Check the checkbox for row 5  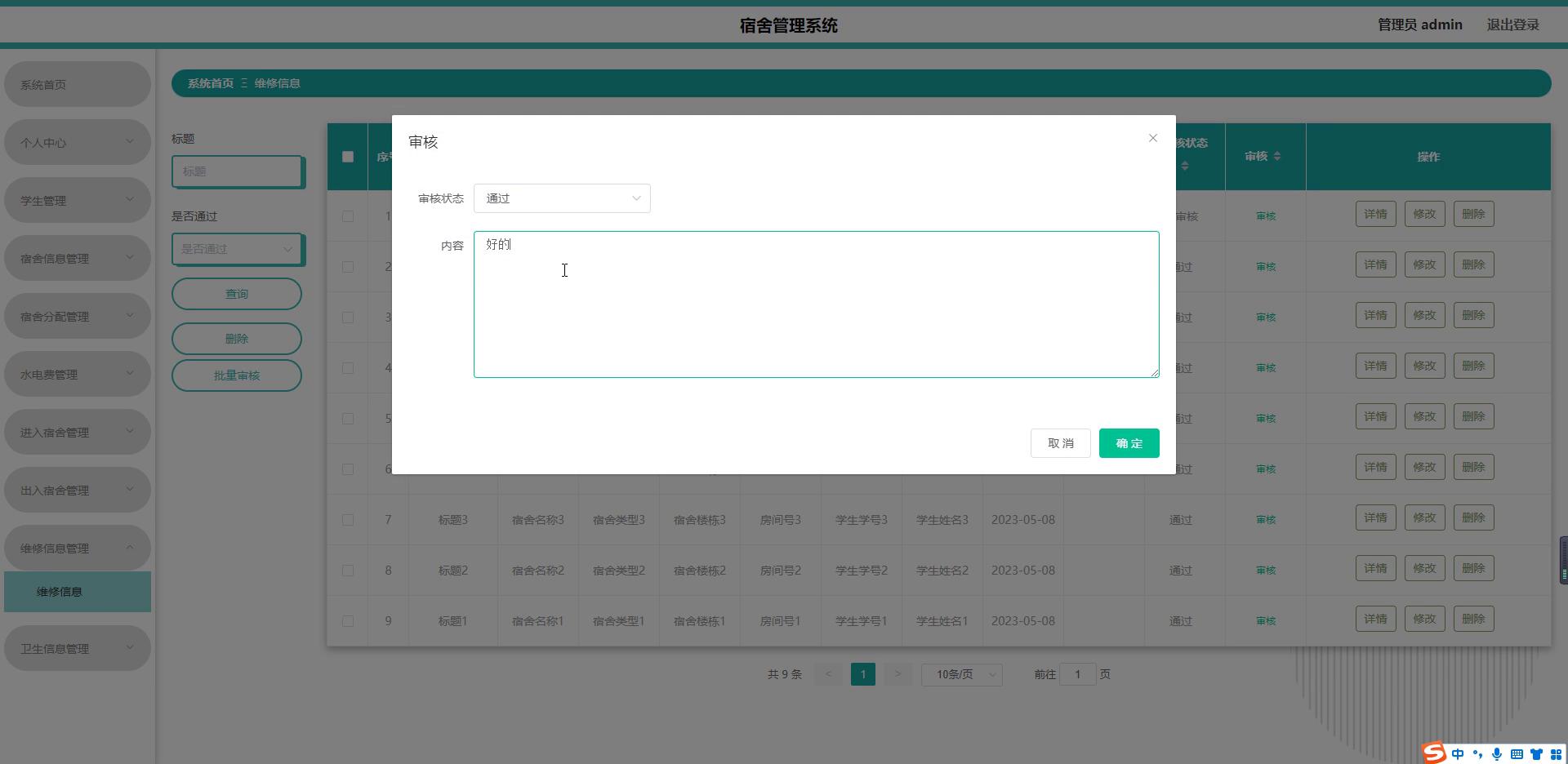pos(348,419)
